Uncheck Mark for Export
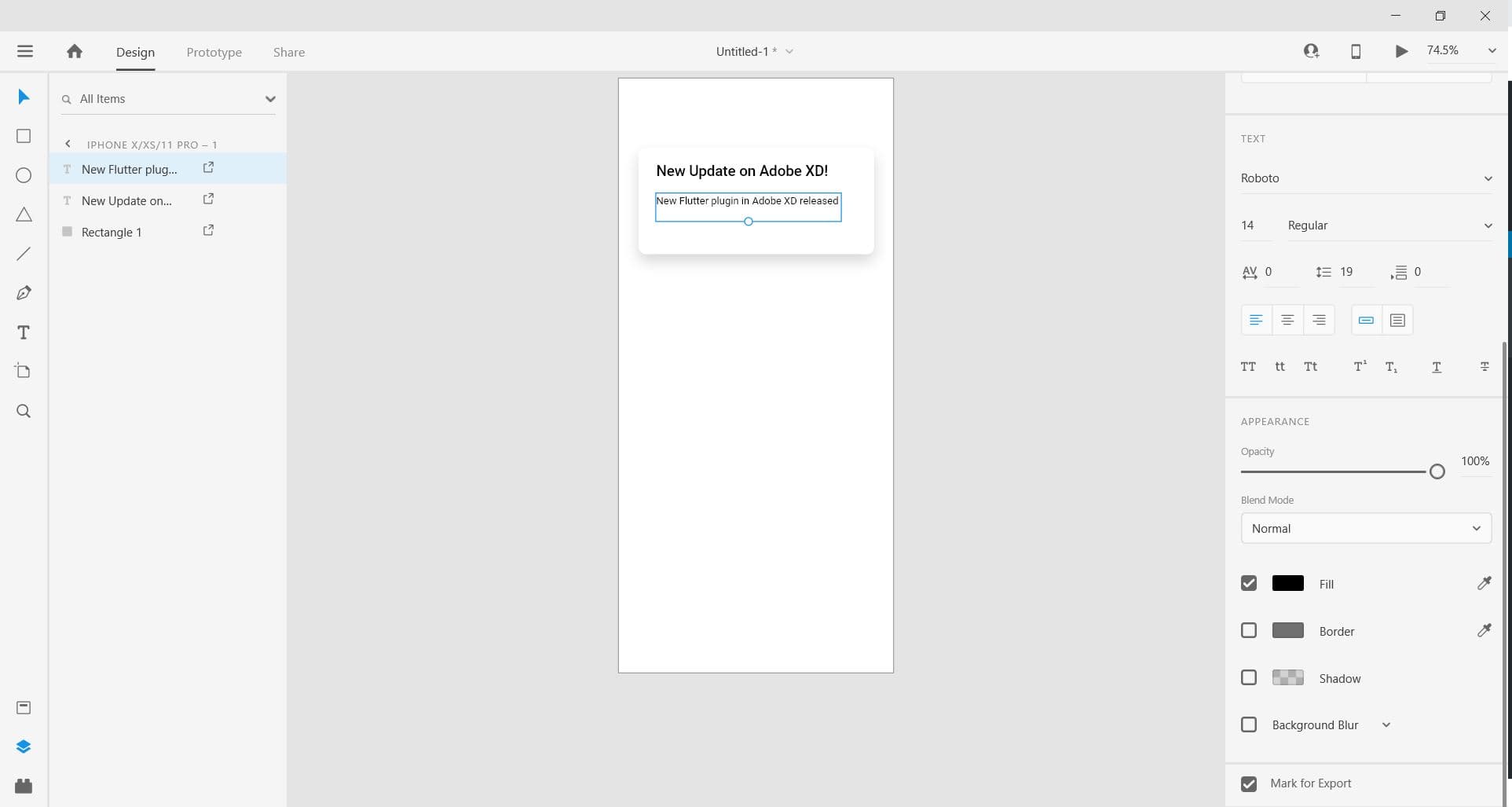The image size is (1512, 807). point(1250,783)
